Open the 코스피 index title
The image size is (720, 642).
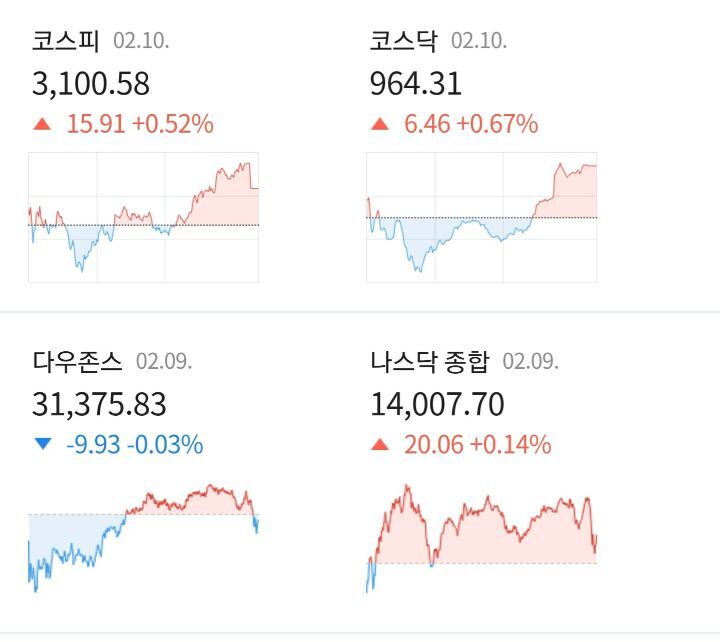click(65, 41)
